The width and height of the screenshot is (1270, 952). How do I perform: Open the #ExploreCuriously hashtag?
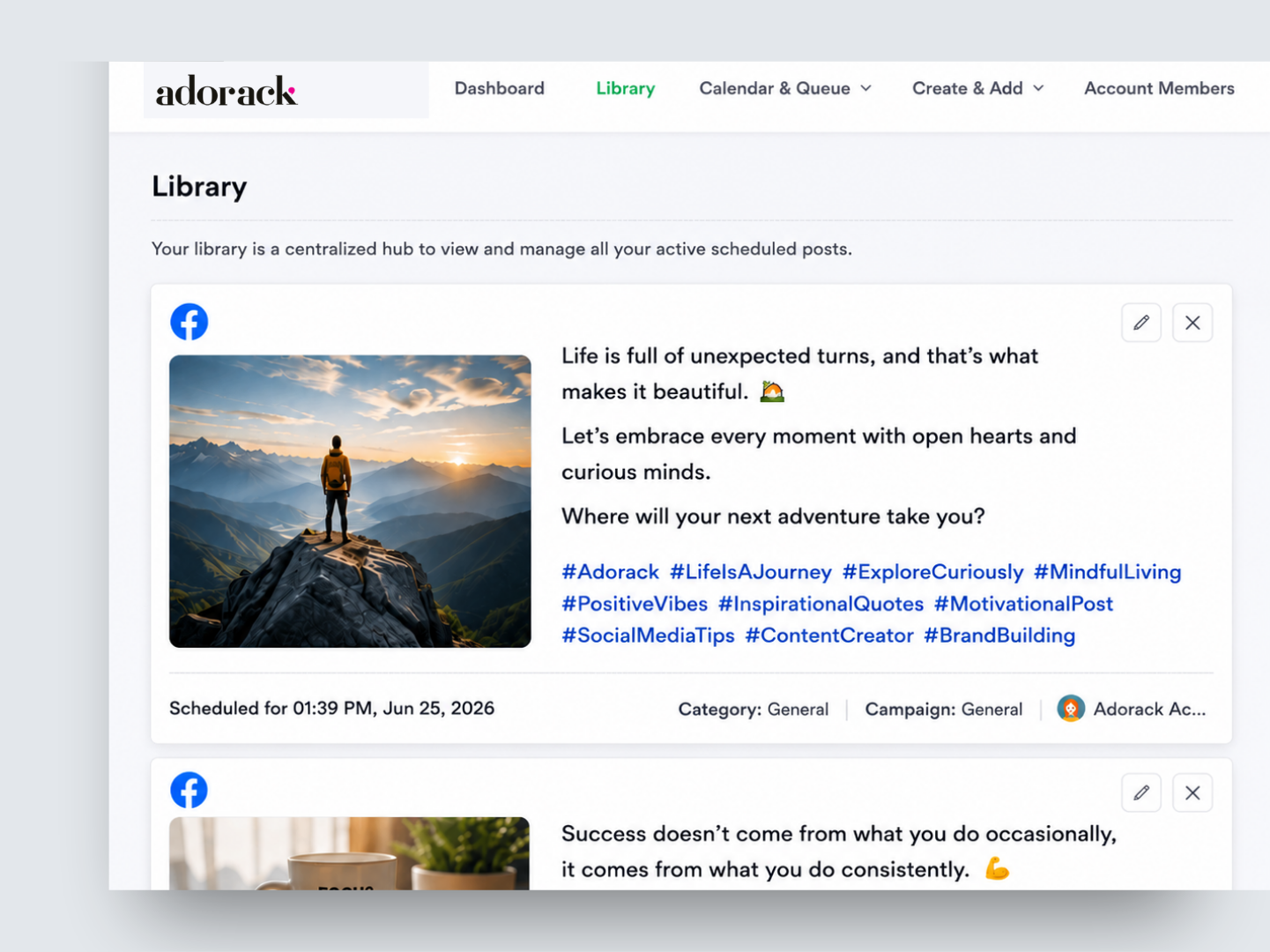pyautogui.click(x=932, y=572)
